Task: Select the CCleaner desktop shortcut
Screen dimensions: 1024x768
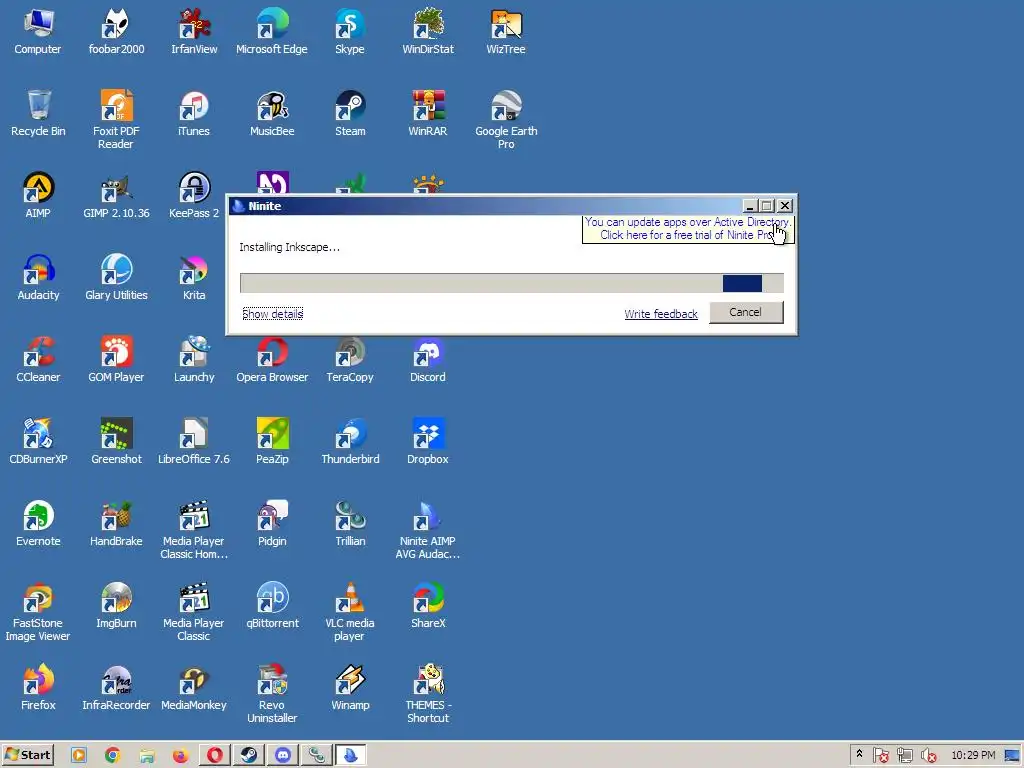Action: (38, 359)
